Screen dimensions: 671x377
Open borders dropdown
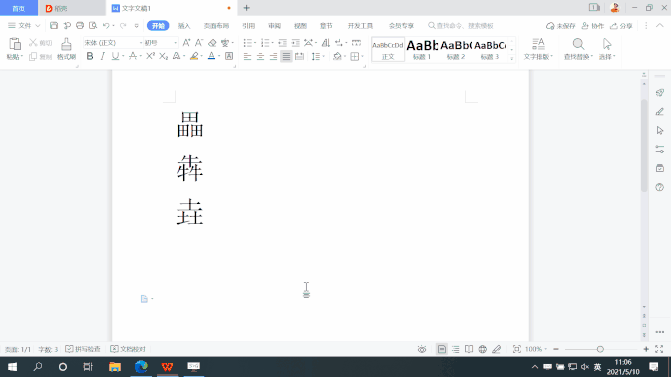362,56
